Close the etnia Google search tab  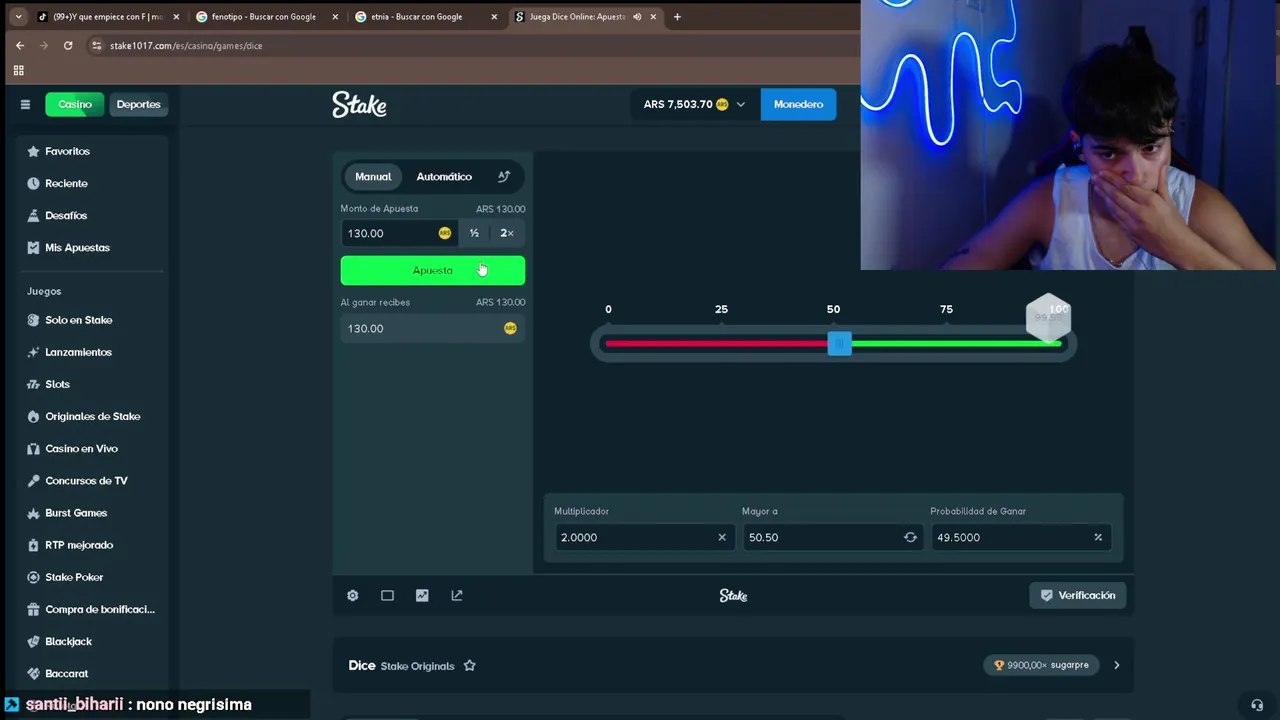click(x=495, y=17)
